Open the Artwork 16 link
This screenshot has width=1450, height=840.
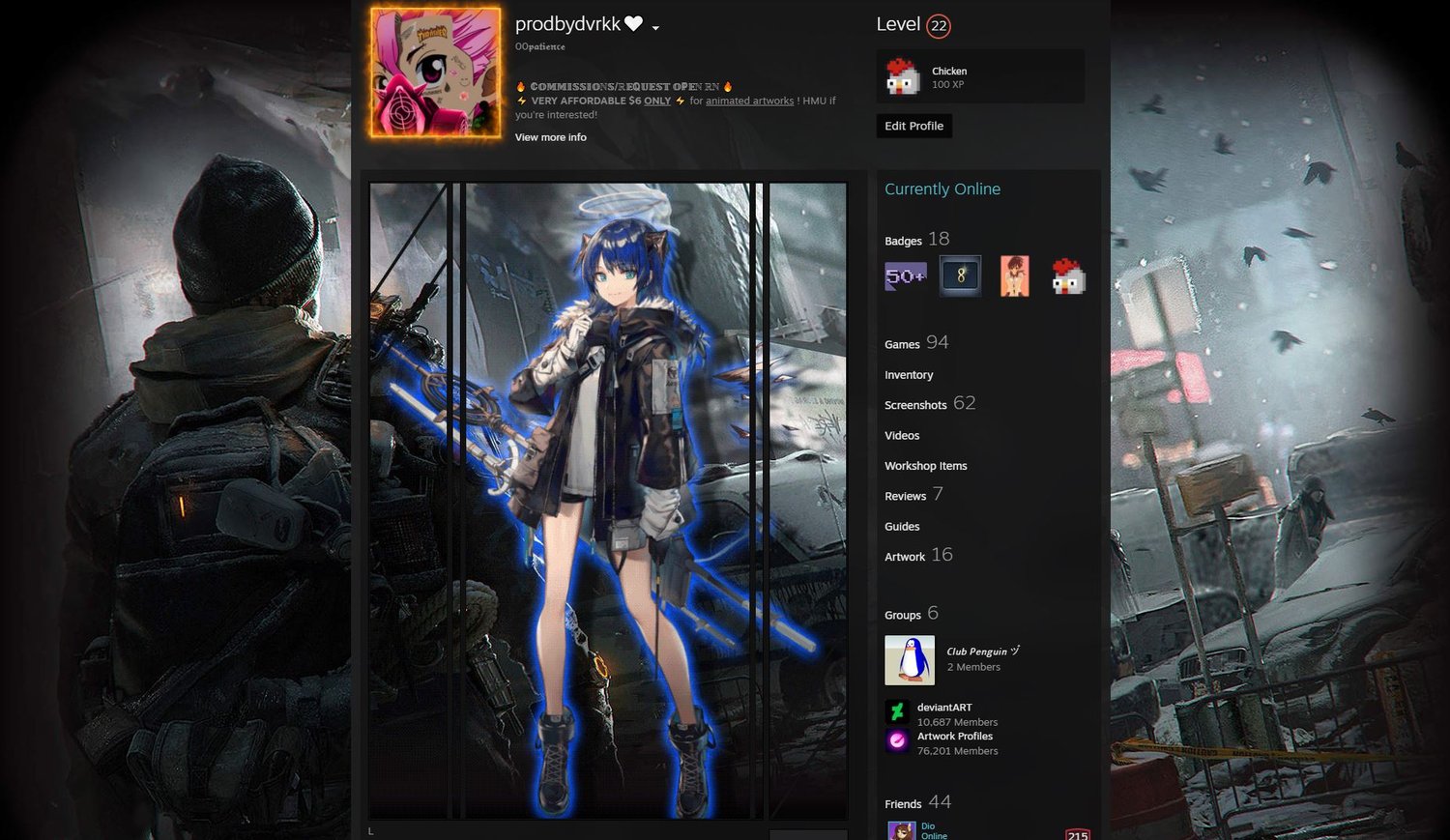coord(918,555)
